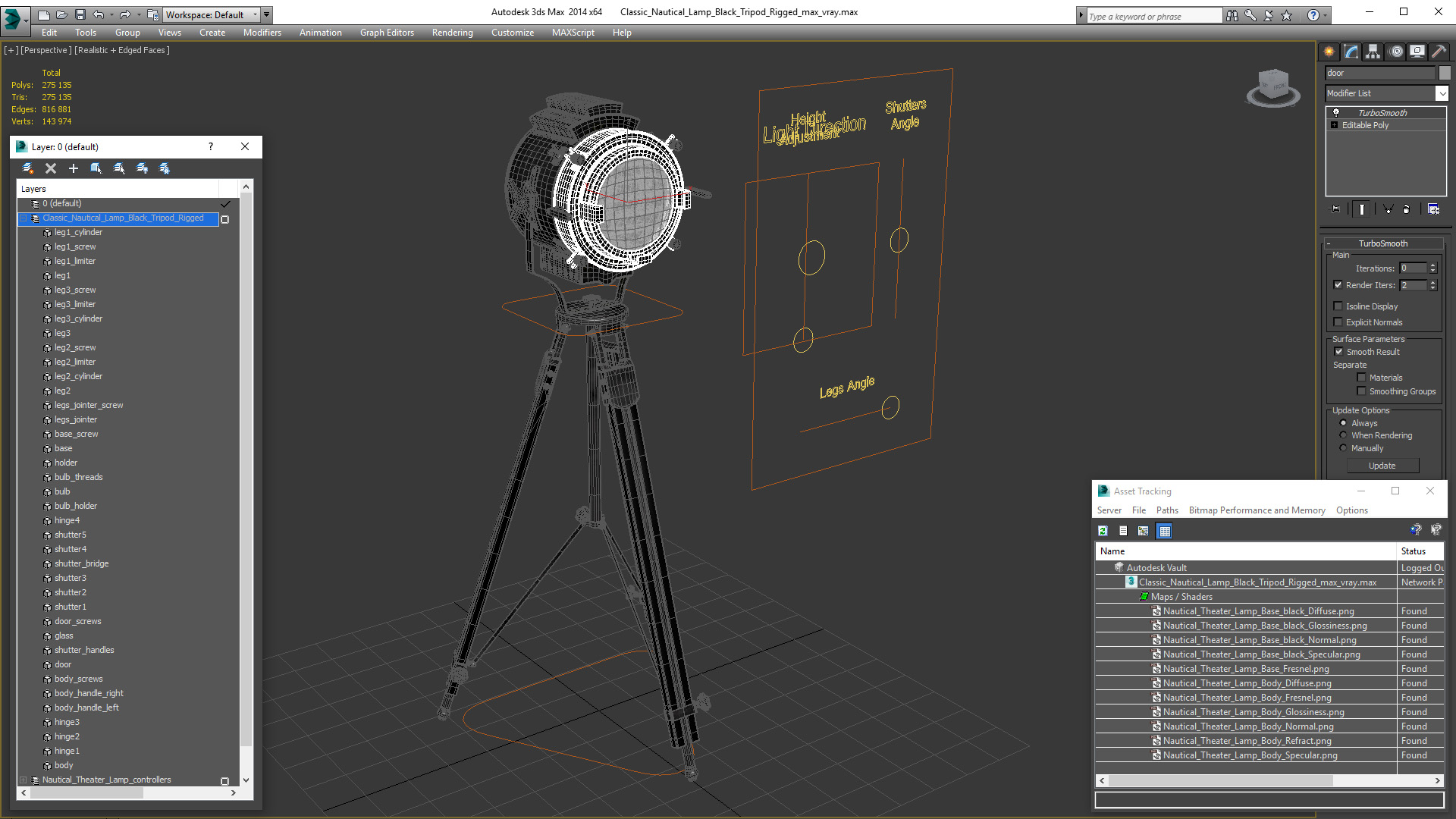Open the Graph Editors menu

click(x=387, y=33)
